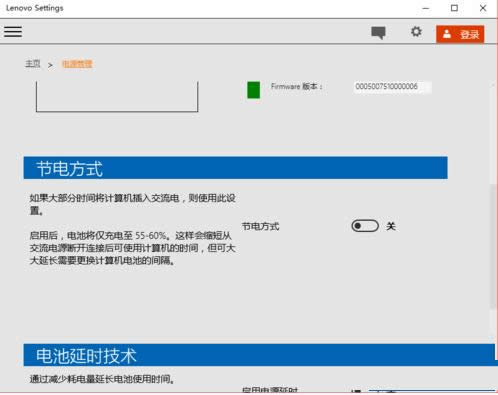498x395 pixels.
Task: Click the orange 电源管理 breadcrumb link
Action: point(77,64)
